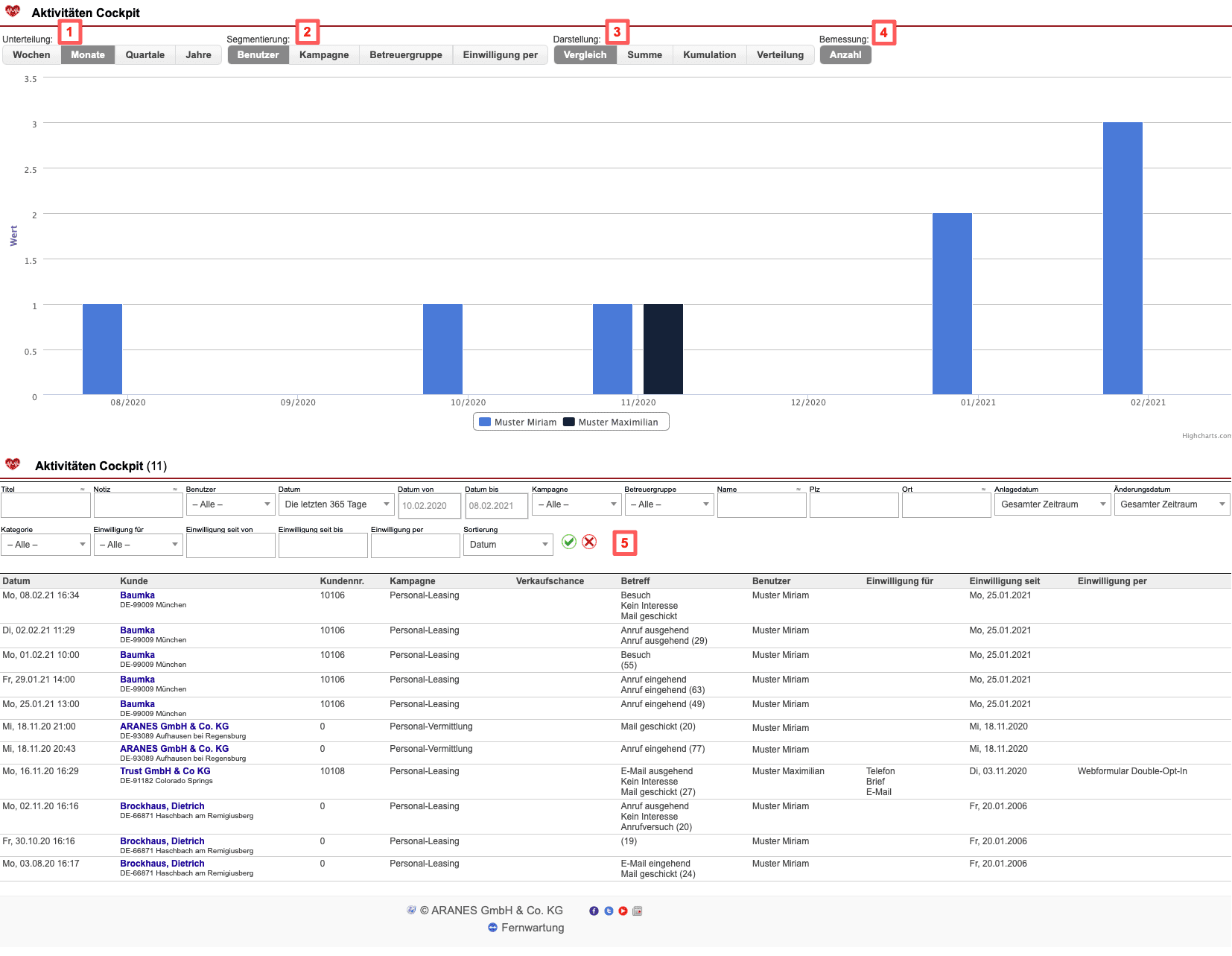Open the Trust GmbH & Co KG customer link
The image size is (1232, 956).
click(x=165, y=771)
